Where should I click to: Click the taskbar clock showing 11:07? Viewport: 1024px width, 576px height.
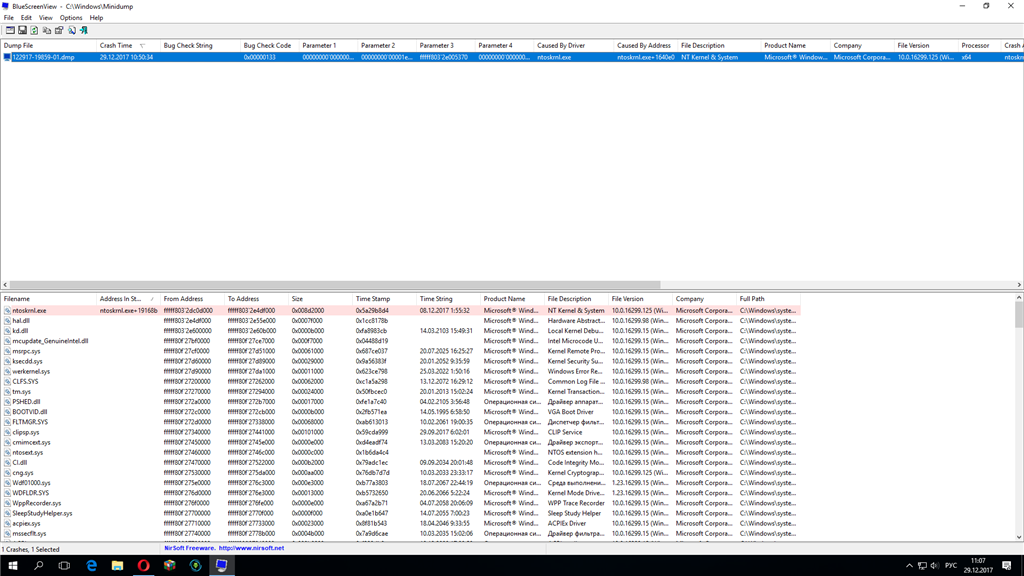pos(978,566)
